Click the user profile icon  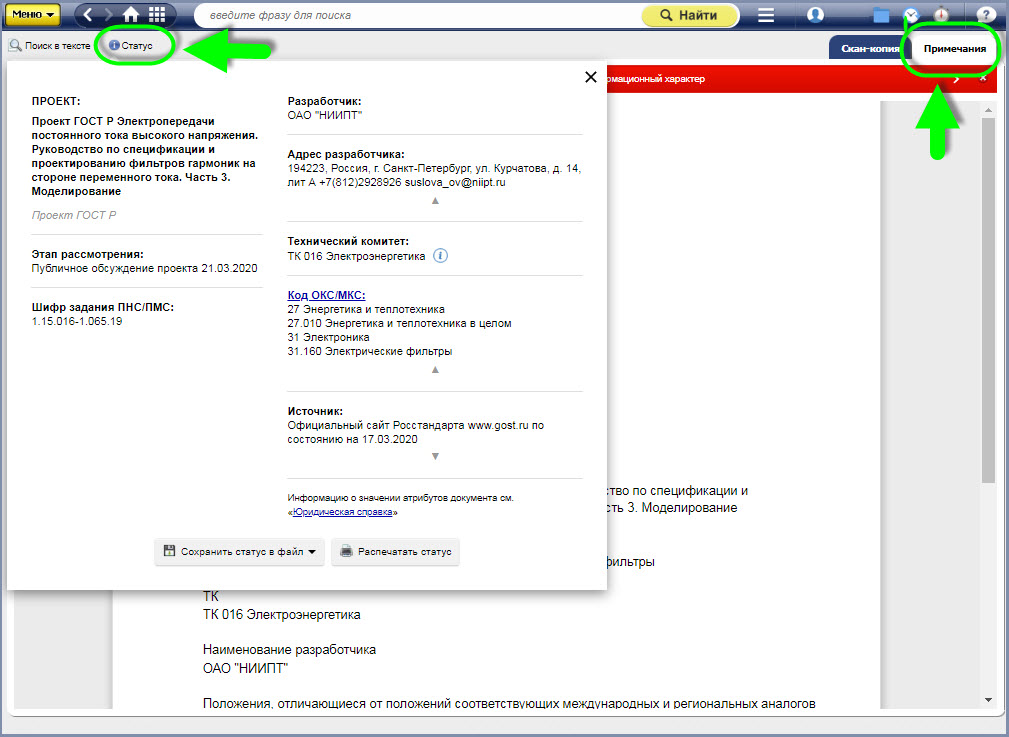(815, 15)
